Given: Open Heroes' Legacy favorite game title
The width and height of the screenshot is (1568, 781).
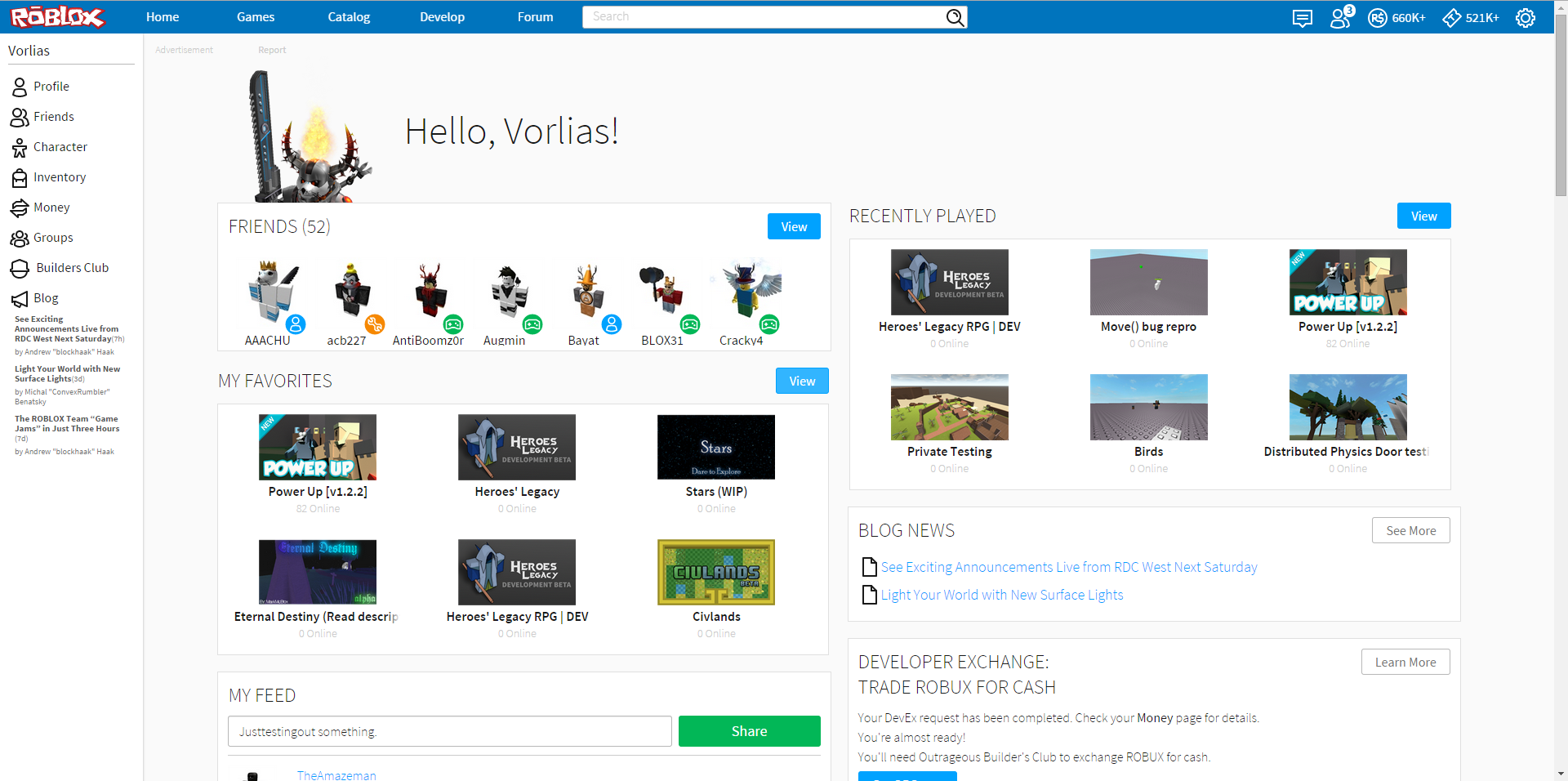Looking at the screenshot, I should pos(517,492).
